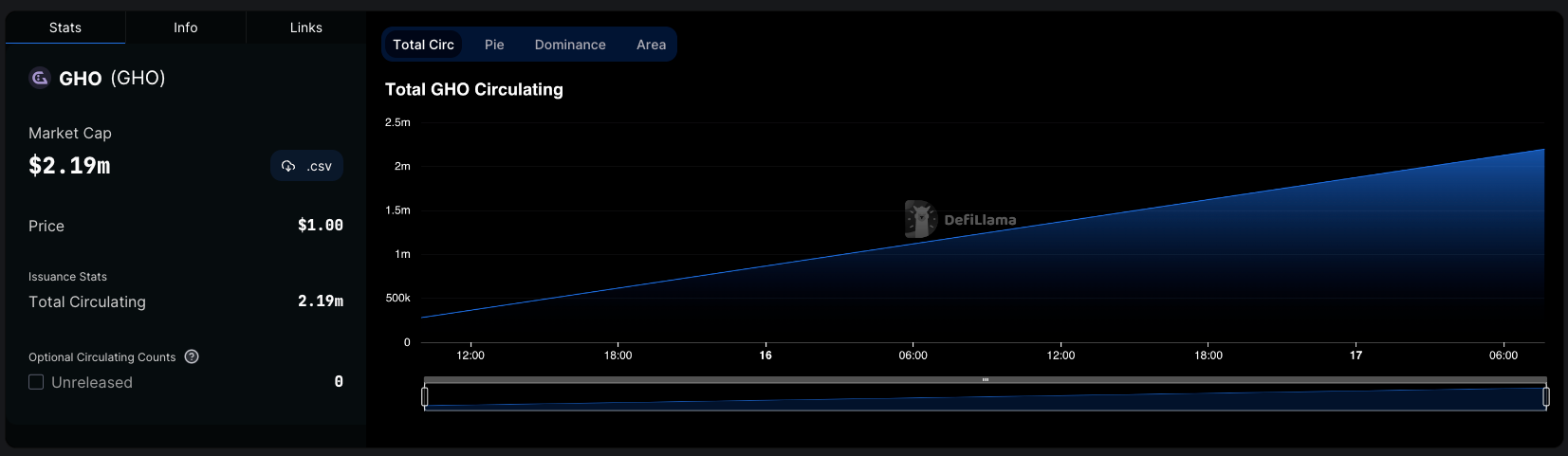Click the Price label

pos(46,226)
